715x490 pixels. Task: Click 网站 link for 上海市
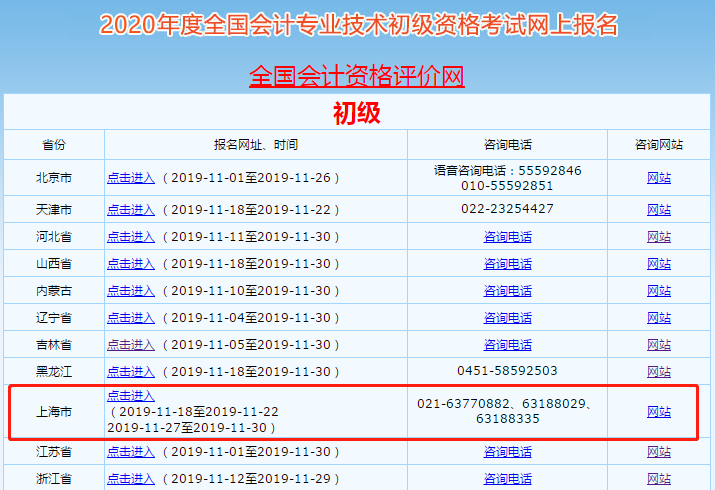(x=659, y=412)
